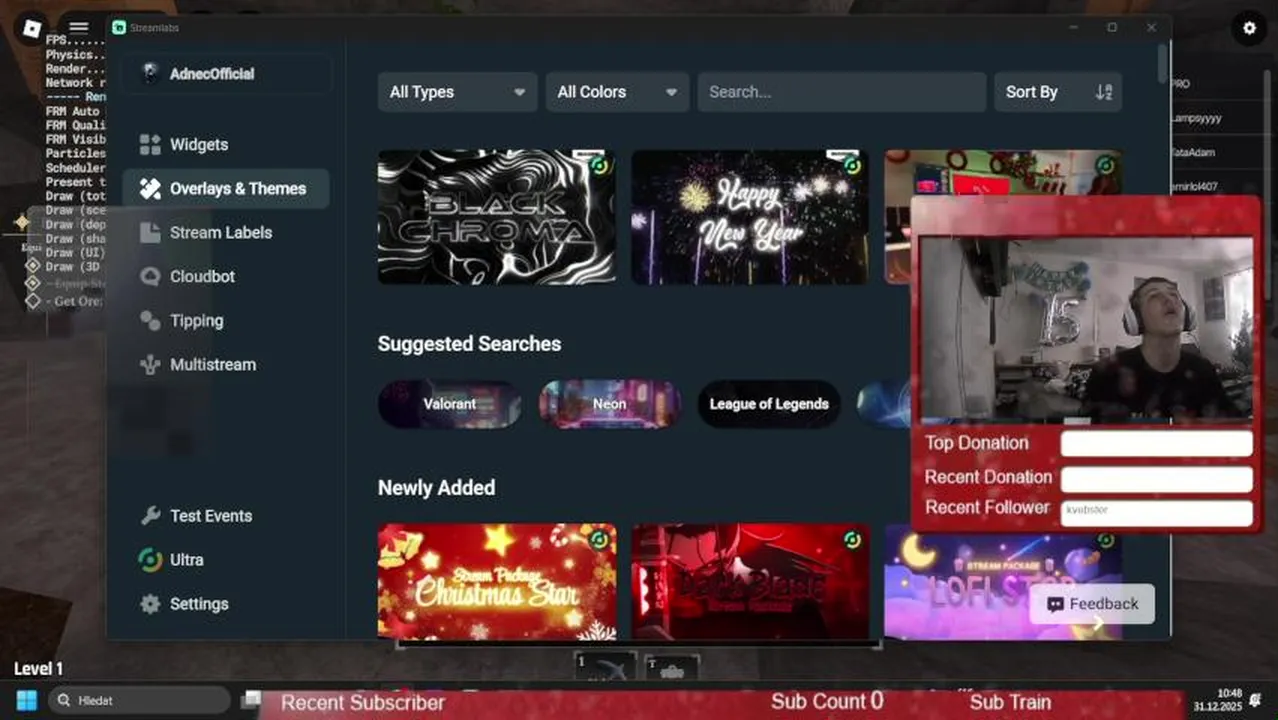Open the Windows Start menu
1278x720 pixels.
(x=27, y=700)
